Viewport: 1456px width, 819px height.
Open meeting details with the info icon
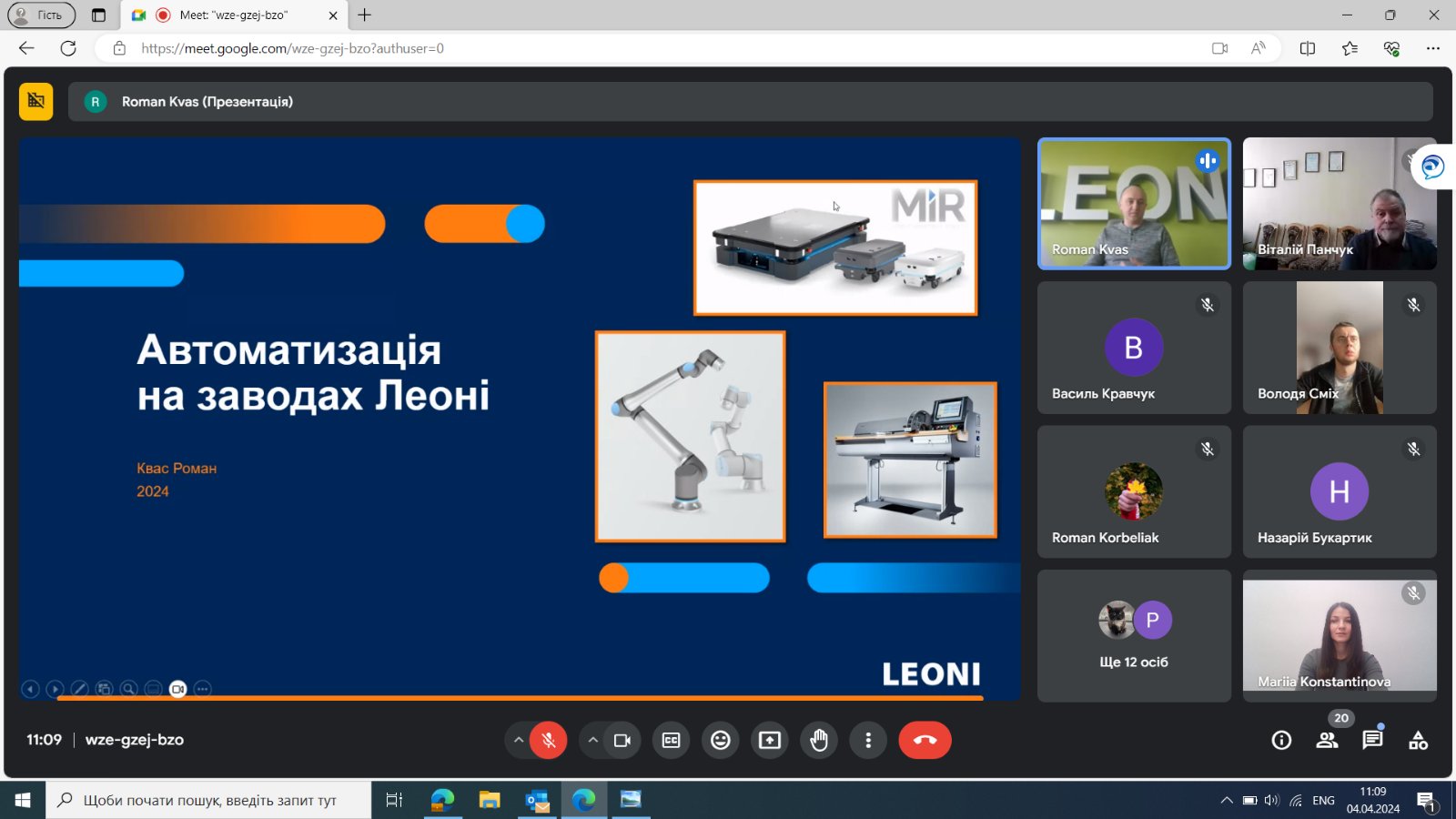point(1281,740)
